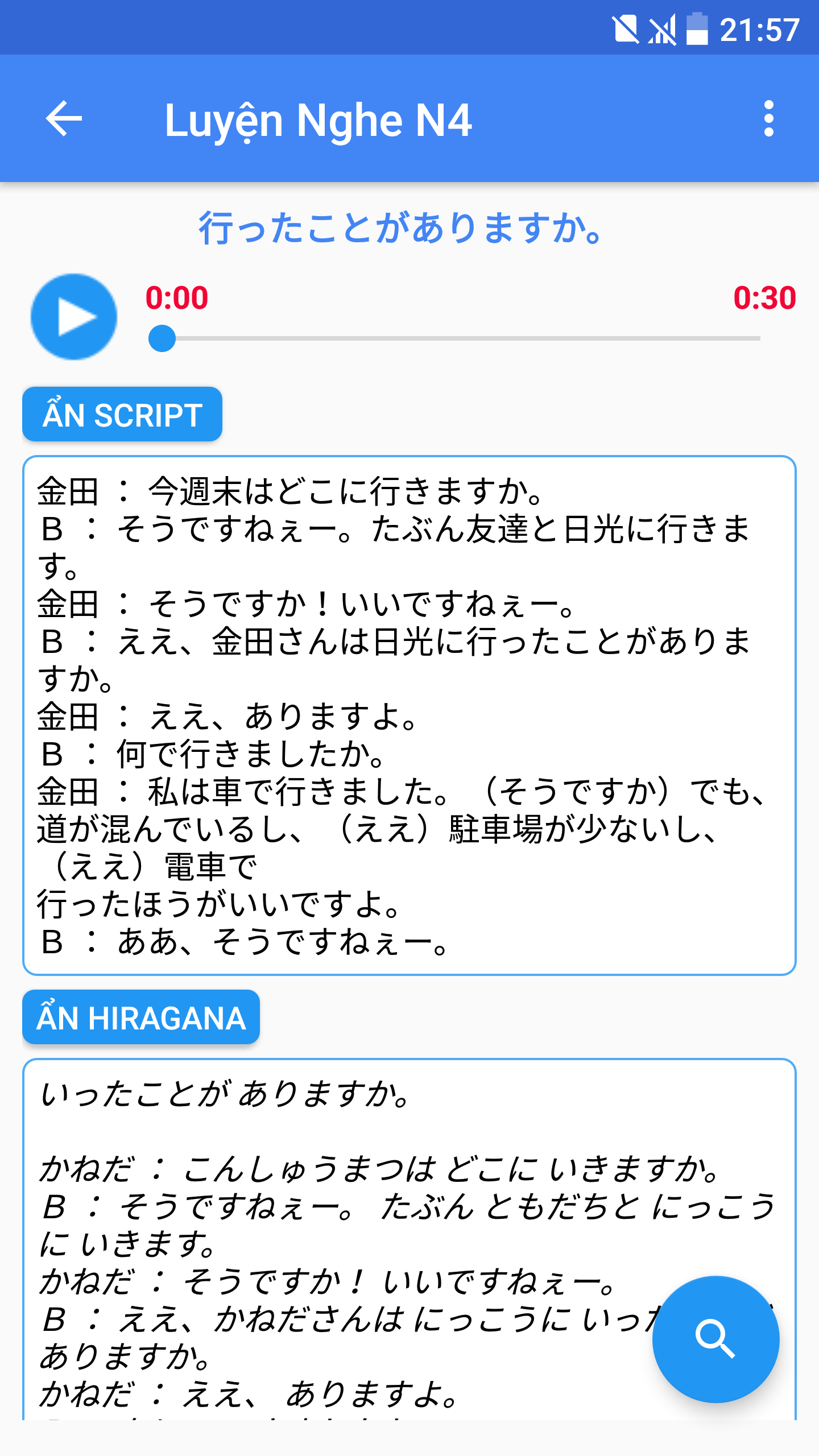Open the three-dot overflow menu
Viewport: 819px width, 1456px height.
[x=769, y=119]
